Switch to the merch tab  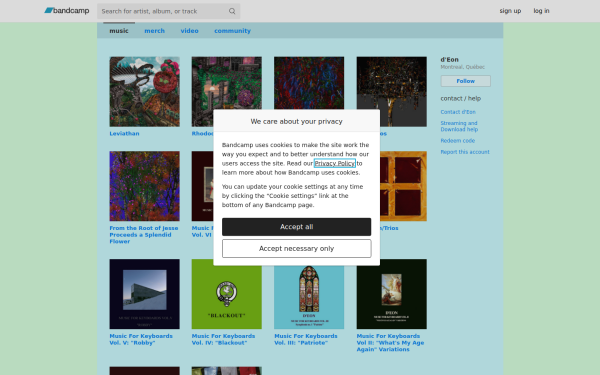(155, 31)
